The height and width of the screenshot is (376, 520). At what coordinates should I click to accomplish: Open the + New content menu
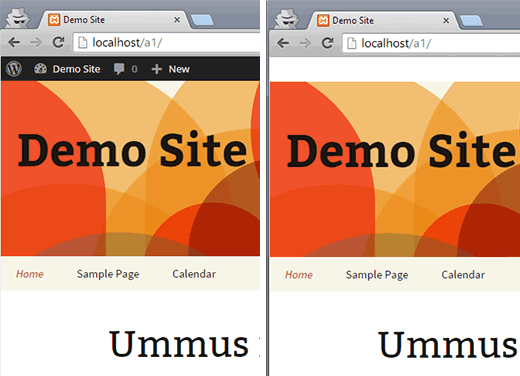point(170,69)
